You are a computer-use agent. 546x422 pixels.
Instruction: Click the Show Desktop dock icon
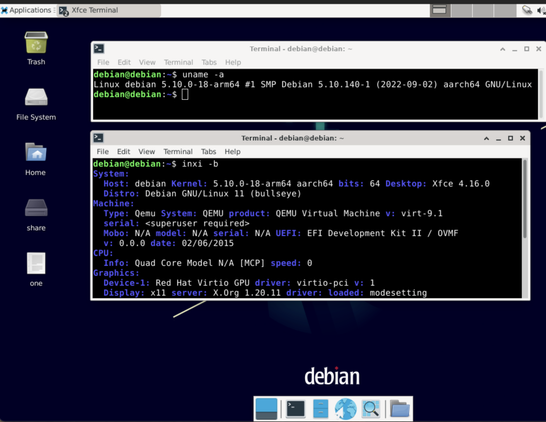click(266, 408)
